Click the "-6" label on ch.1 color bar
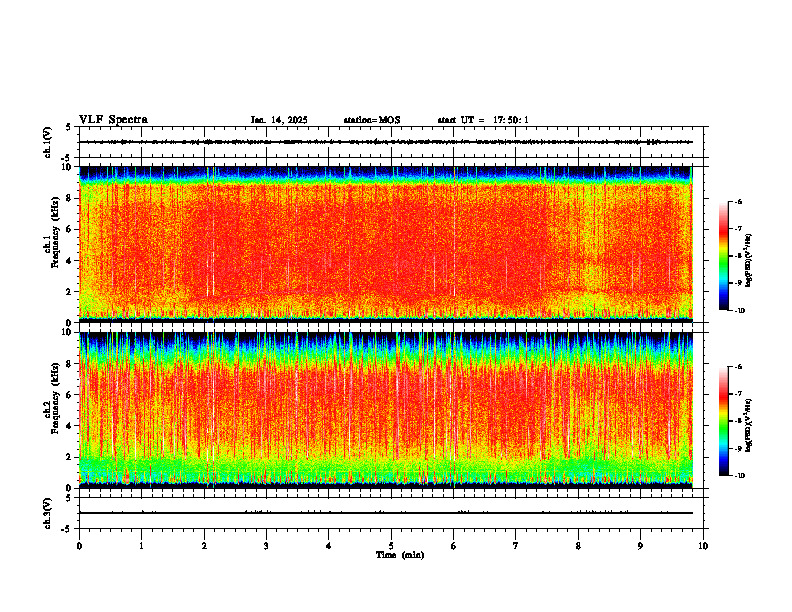792x612 pixels. point(738,201)
